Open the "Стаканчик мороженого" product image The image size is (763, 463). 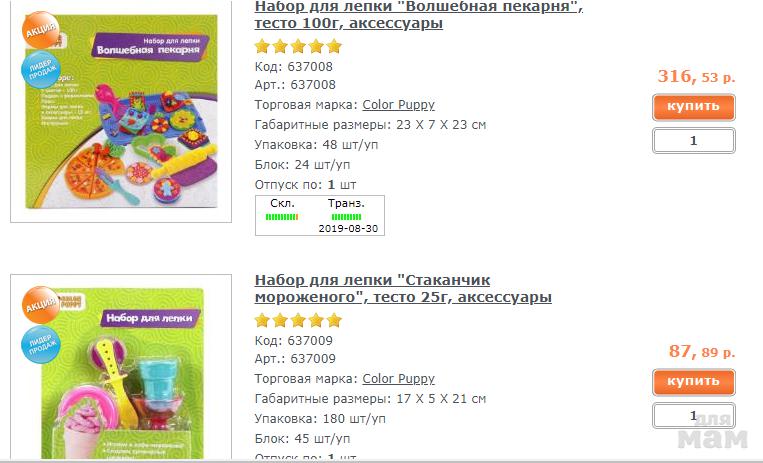pyautogui.click(x=121, y=367)
